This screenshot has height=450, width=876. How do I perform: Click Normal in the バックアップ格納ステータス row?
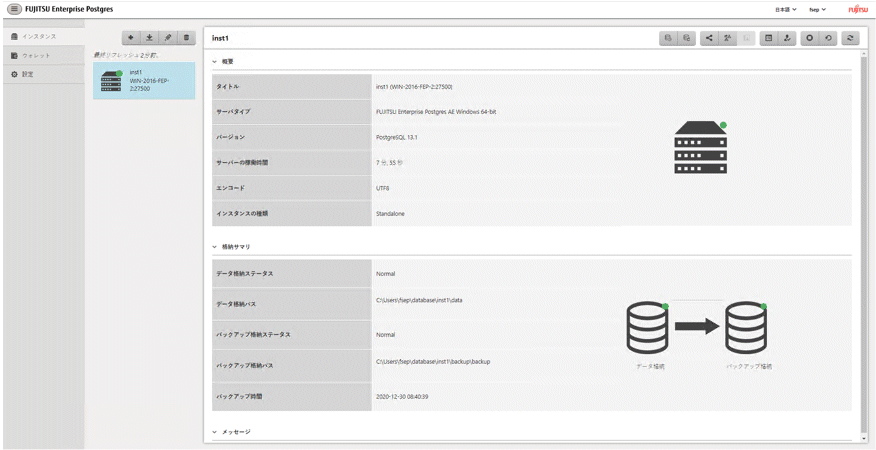(x=385, y=335)
